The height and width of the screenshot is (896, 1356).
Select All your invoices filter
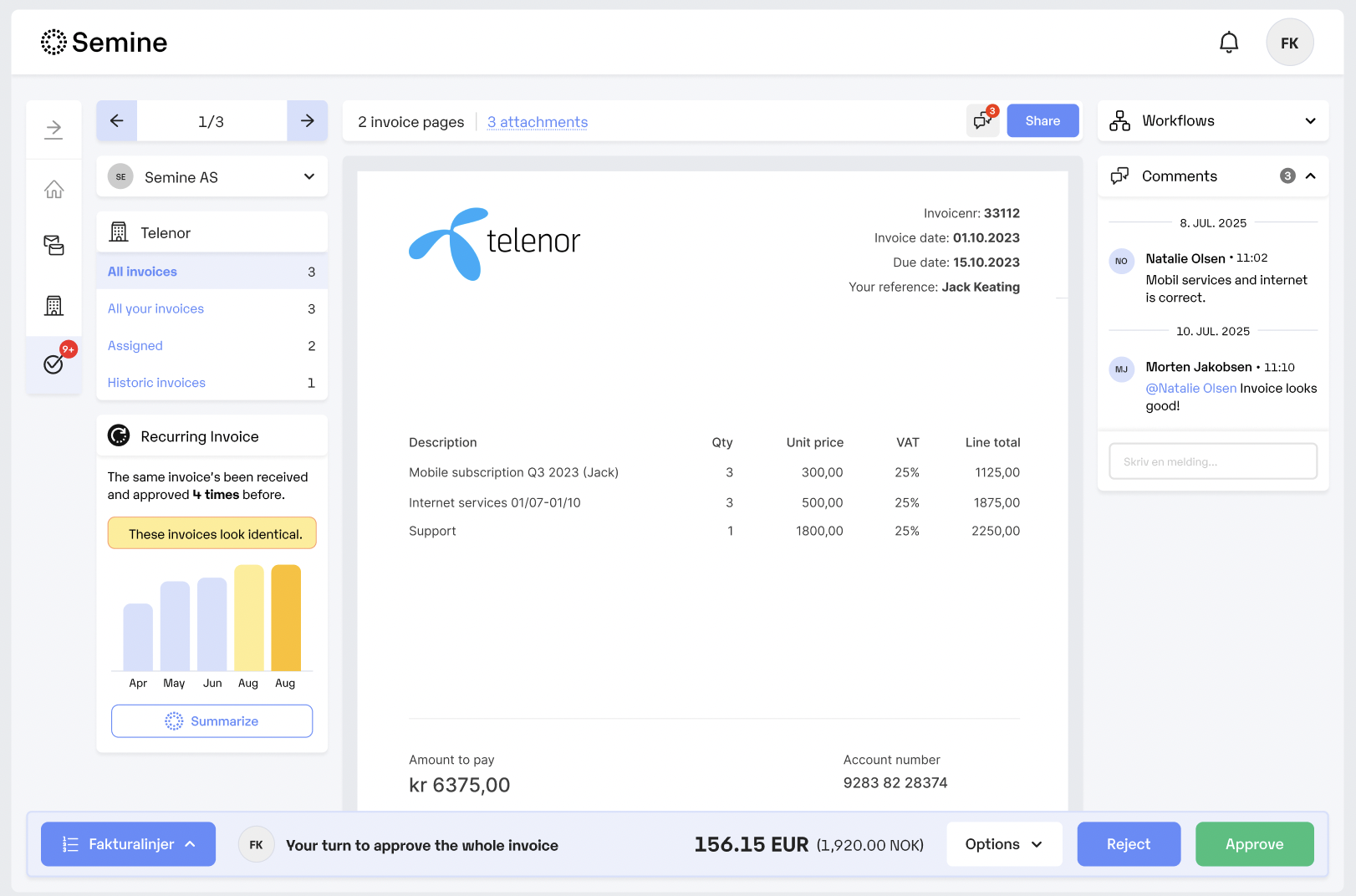point(212,308)
